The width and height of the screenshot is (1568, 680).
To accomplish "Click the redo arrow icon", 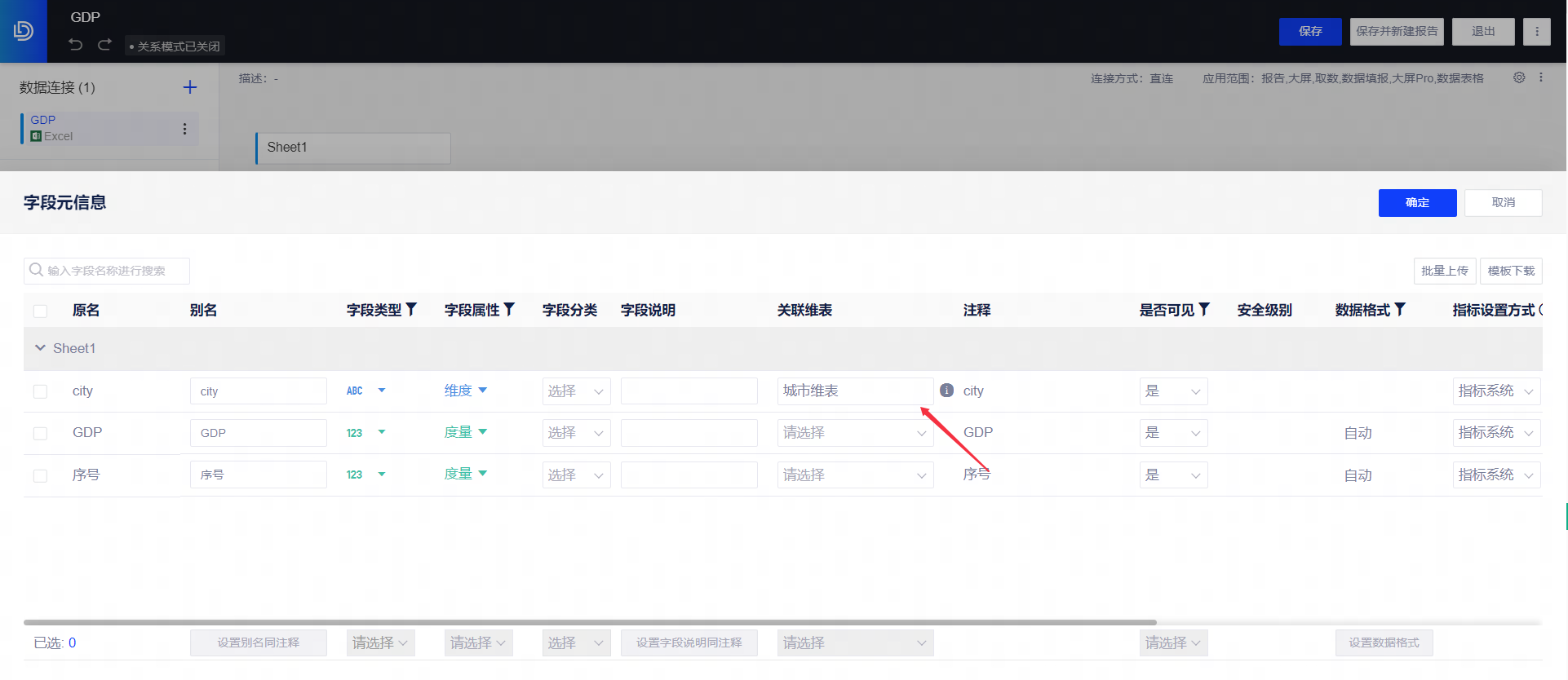I will (104, 45).
